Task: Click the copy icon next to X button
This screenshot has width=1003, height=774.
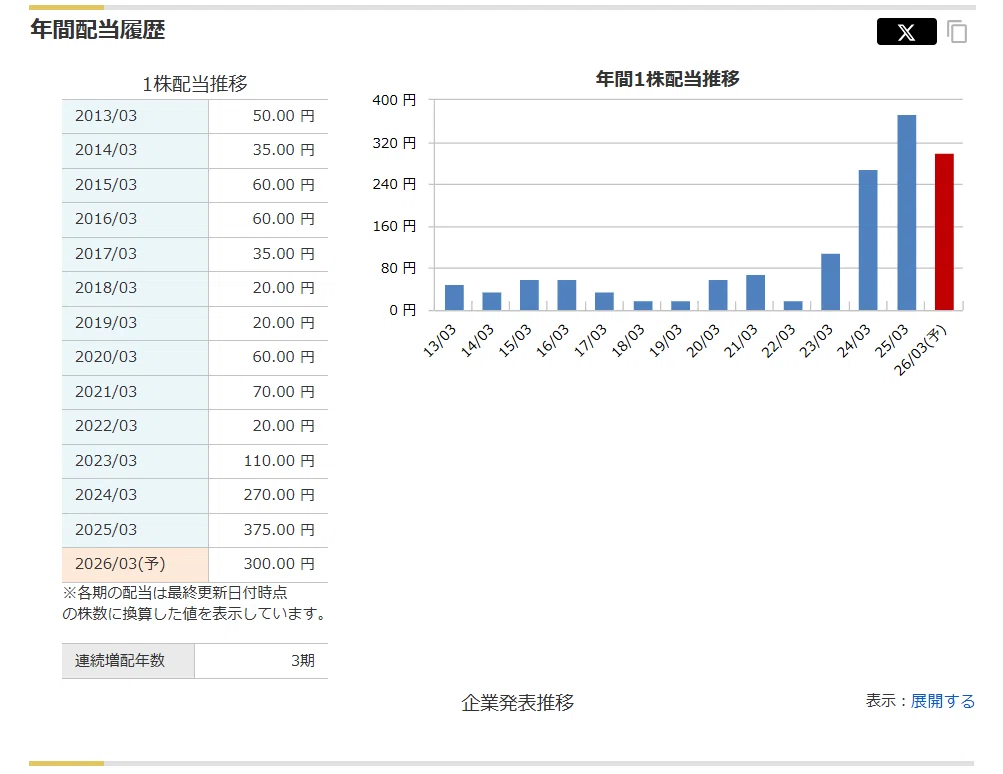Action: click(957, 31)
